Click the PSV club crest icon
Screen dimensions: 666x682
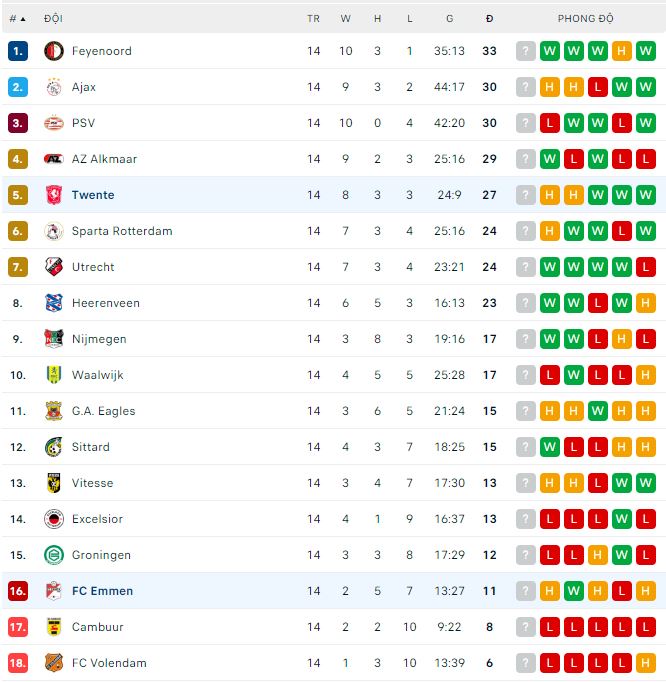54,123
